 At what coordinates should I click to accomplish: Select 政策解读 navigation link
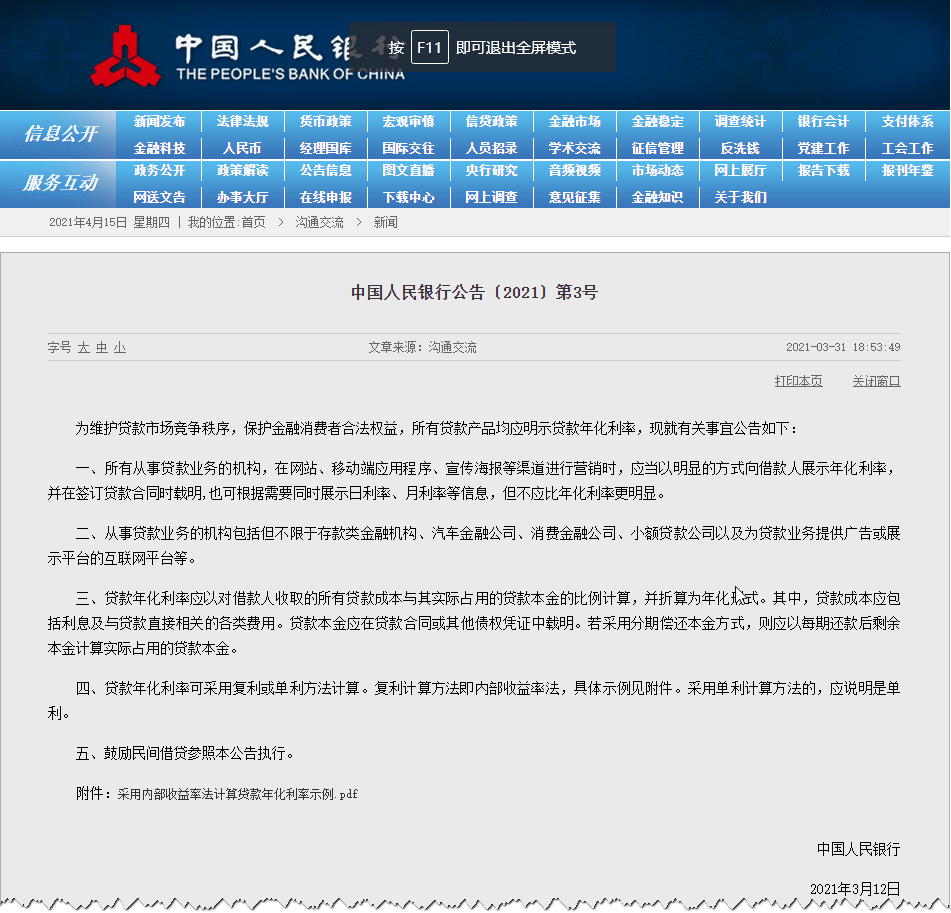click(x=243, y=170)
